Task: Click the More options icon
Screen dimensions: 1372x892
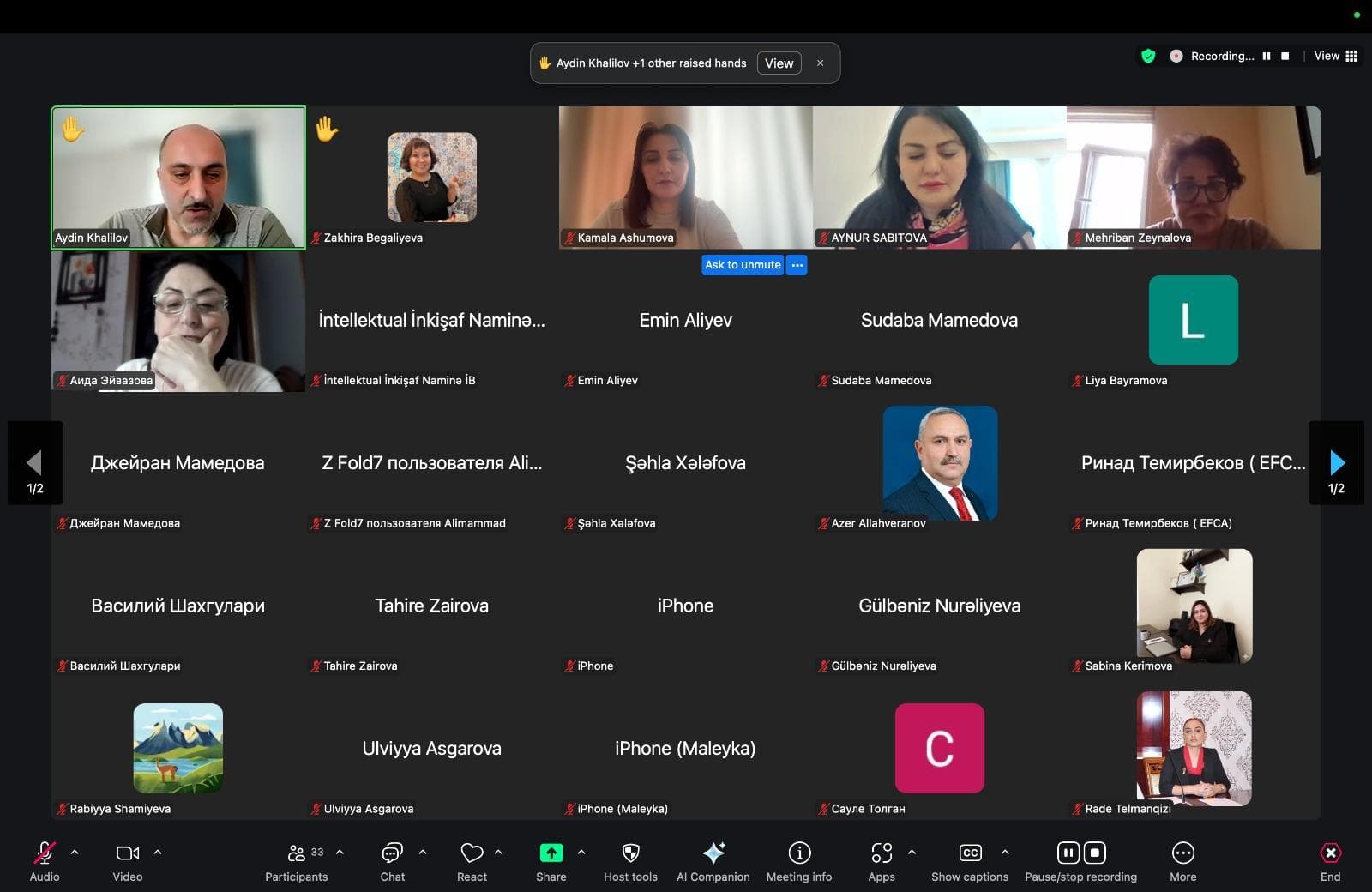Action: pos(1182,853)
